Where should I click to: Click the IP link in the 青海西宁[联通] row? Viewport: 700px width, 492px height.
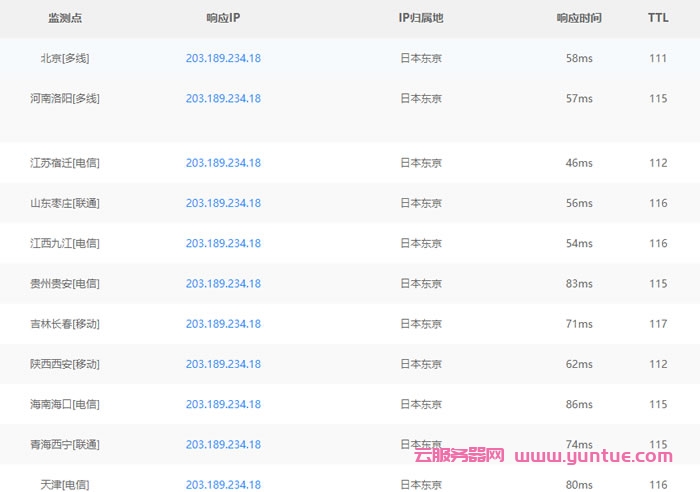tap(223, 444)
